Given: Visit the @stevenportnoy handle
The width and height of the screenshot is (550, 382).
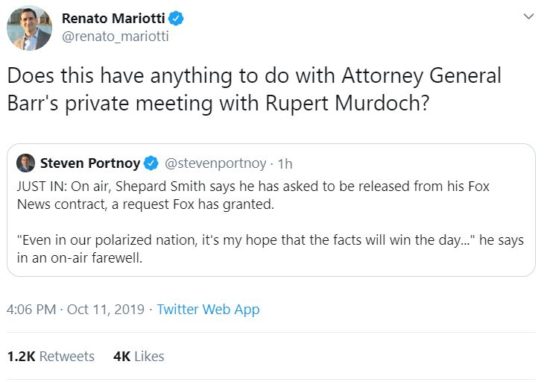Looking at the screenshot, I should (x=215, y=163).
